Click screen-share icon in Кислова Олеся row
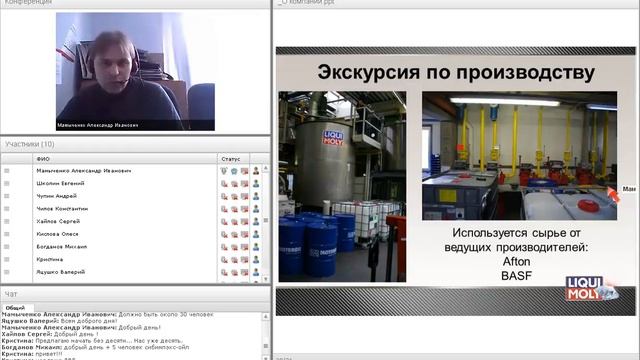 point(244,234)
